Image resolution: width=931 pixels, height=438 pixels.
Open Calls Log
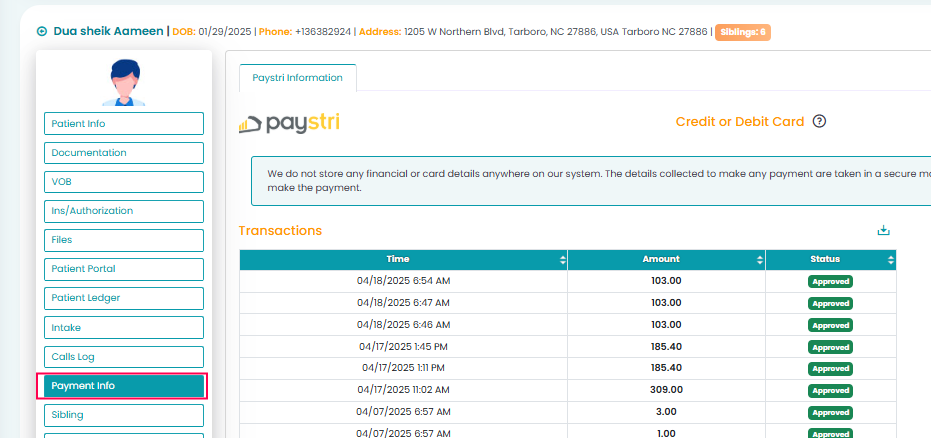[124, 357]
